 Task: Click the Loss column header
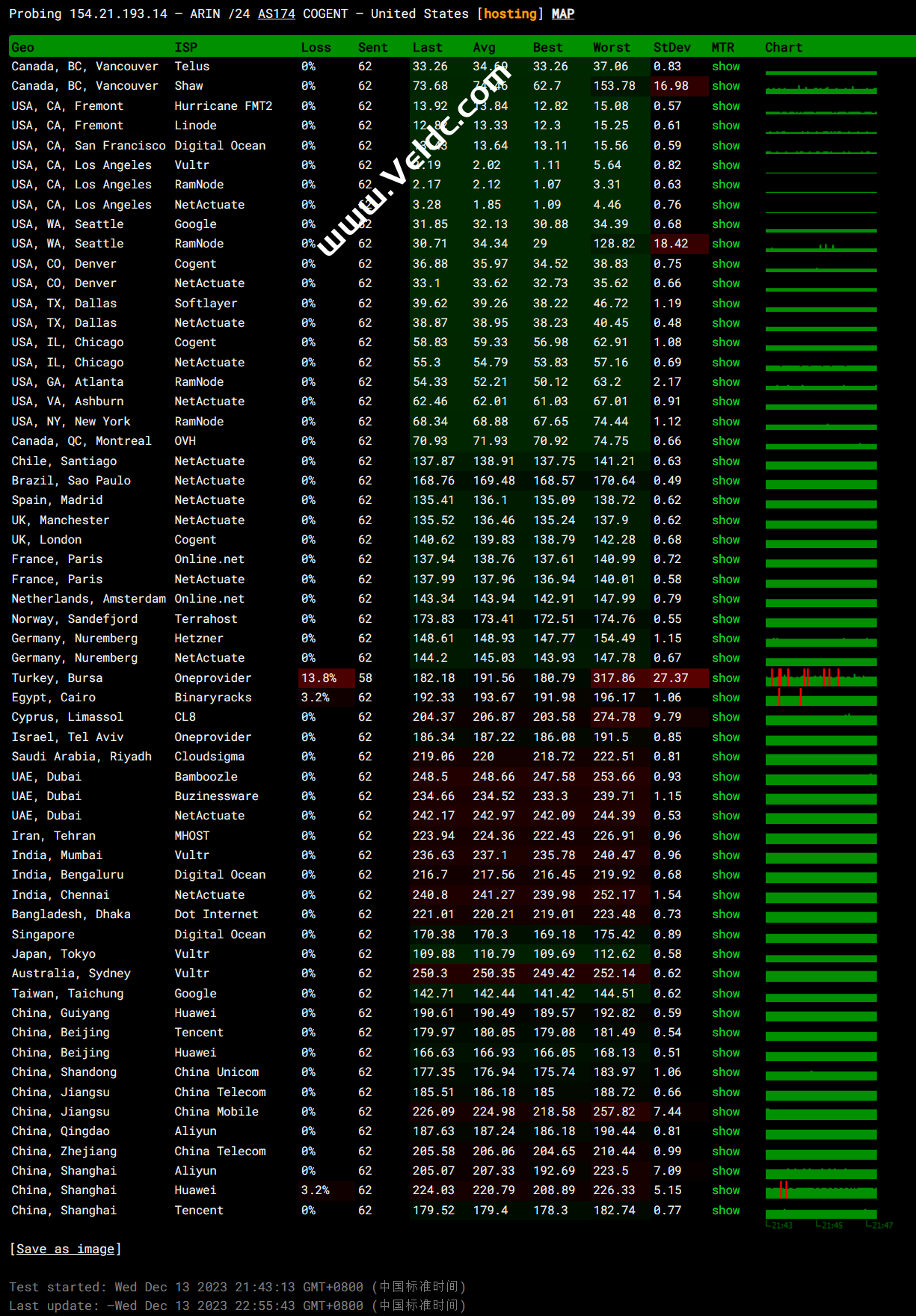point(316,47)
